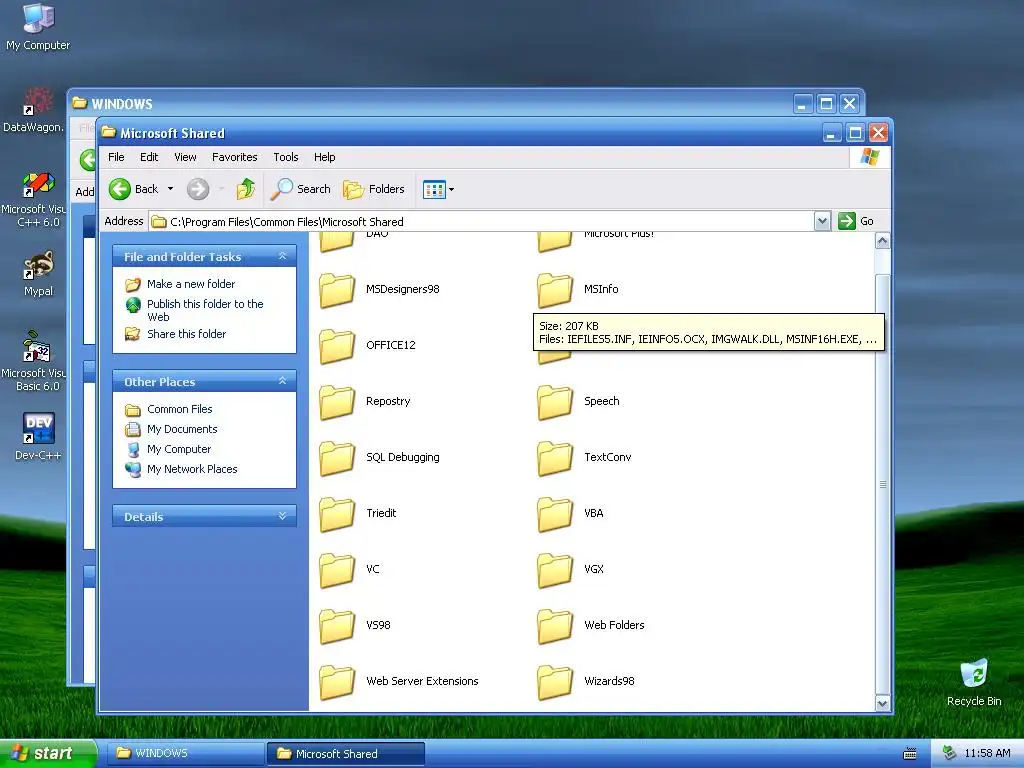
Task: Toggle the Folders pane
Action: coord(374,189)
